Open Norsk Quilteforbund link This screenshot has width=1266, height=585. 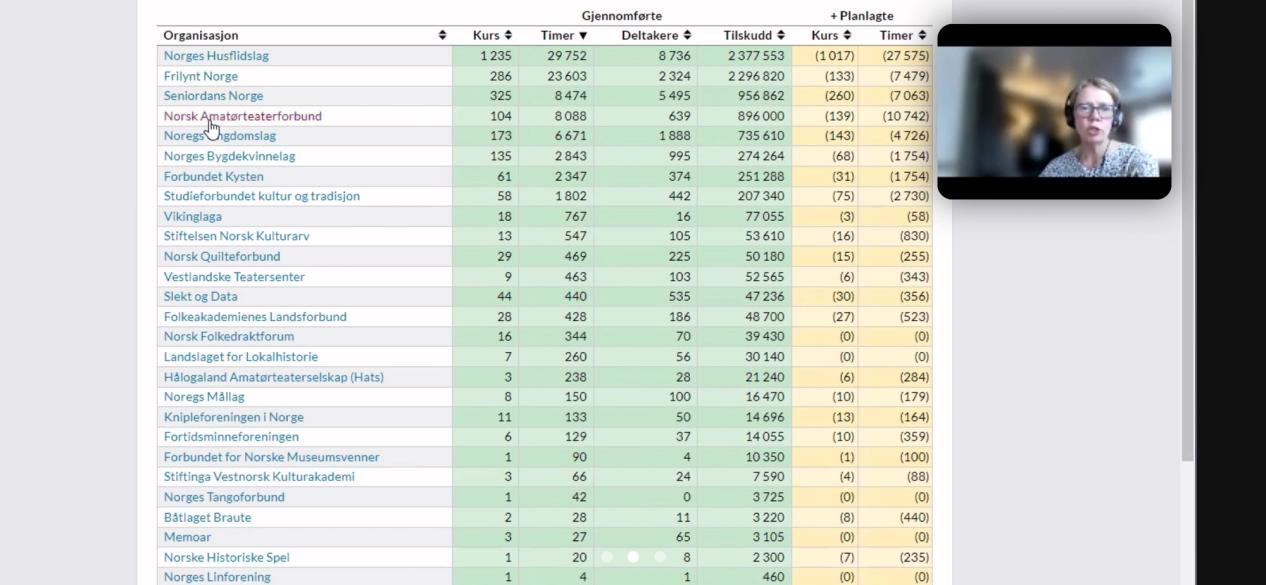222,256
